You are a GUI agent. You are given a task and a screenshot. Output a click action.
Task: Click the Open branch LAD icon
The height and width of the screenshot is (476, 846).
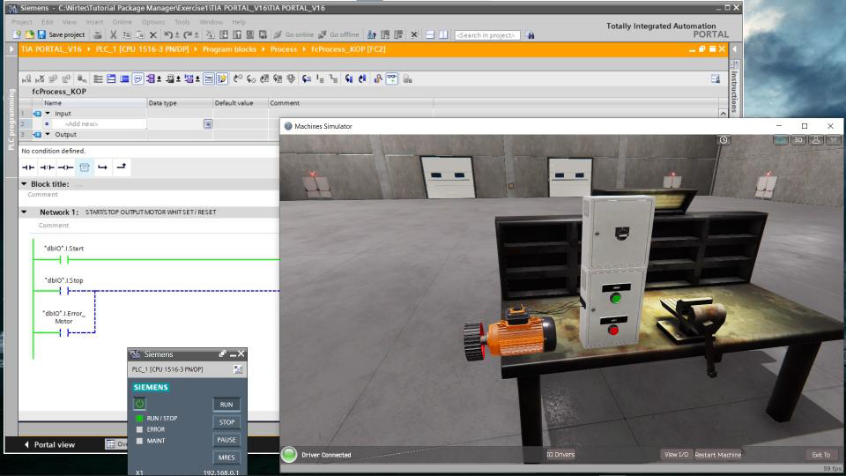click(x=103, y=167)
